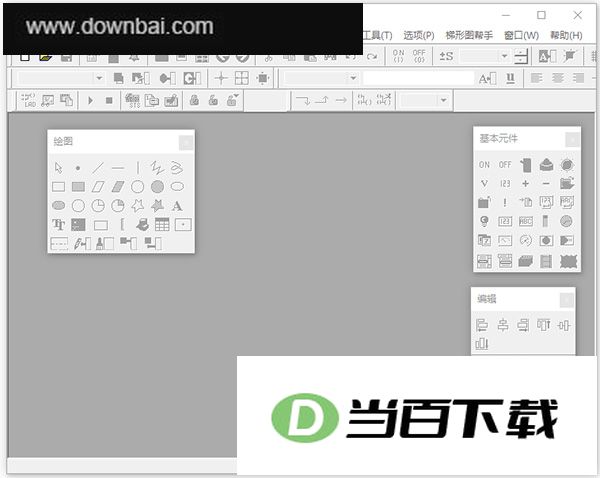Close the 绘图 floating panel
Viewport: 600px width, 478px height.
[186, 143]
